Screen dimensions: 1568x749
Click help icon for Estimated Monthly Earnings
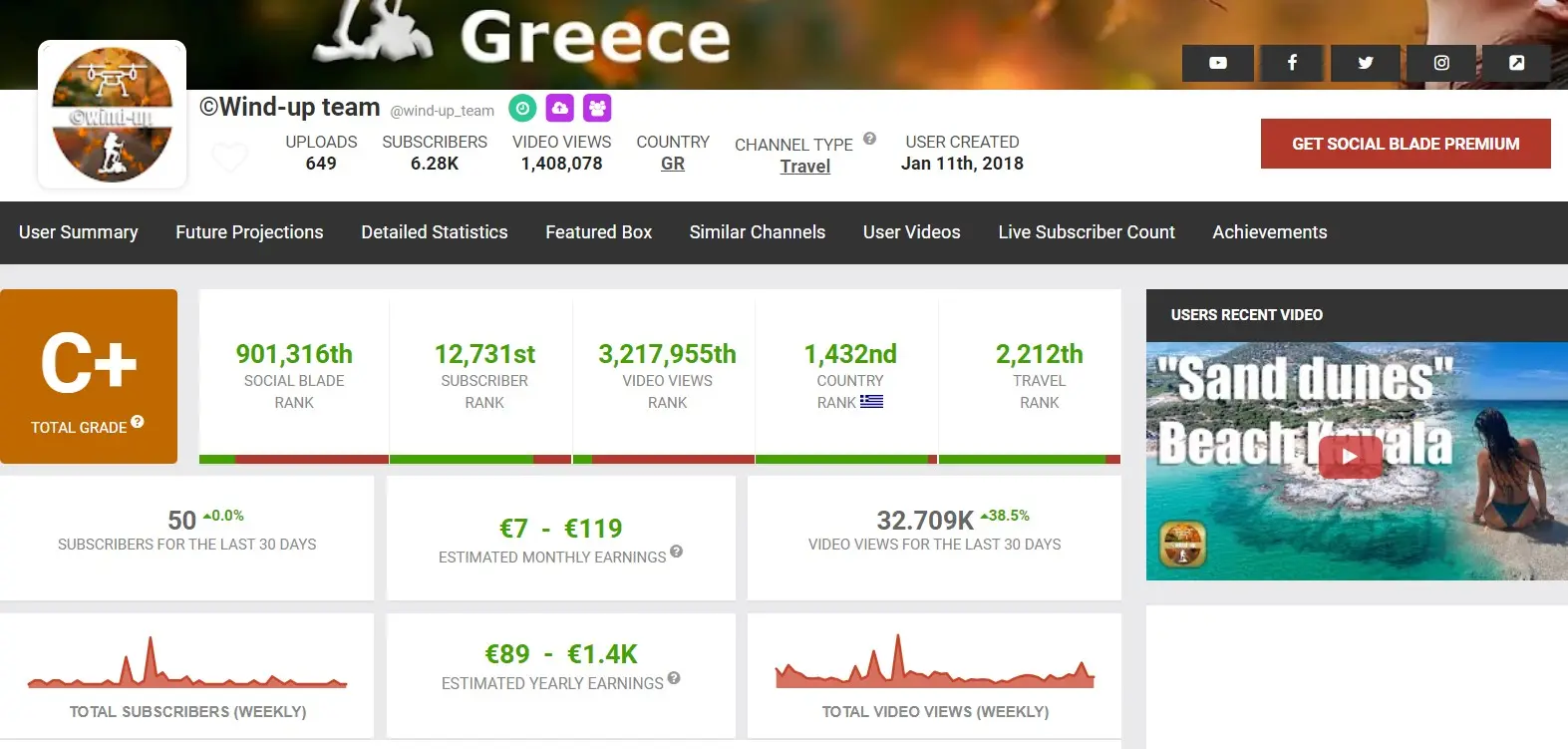[x=676, y=552]
